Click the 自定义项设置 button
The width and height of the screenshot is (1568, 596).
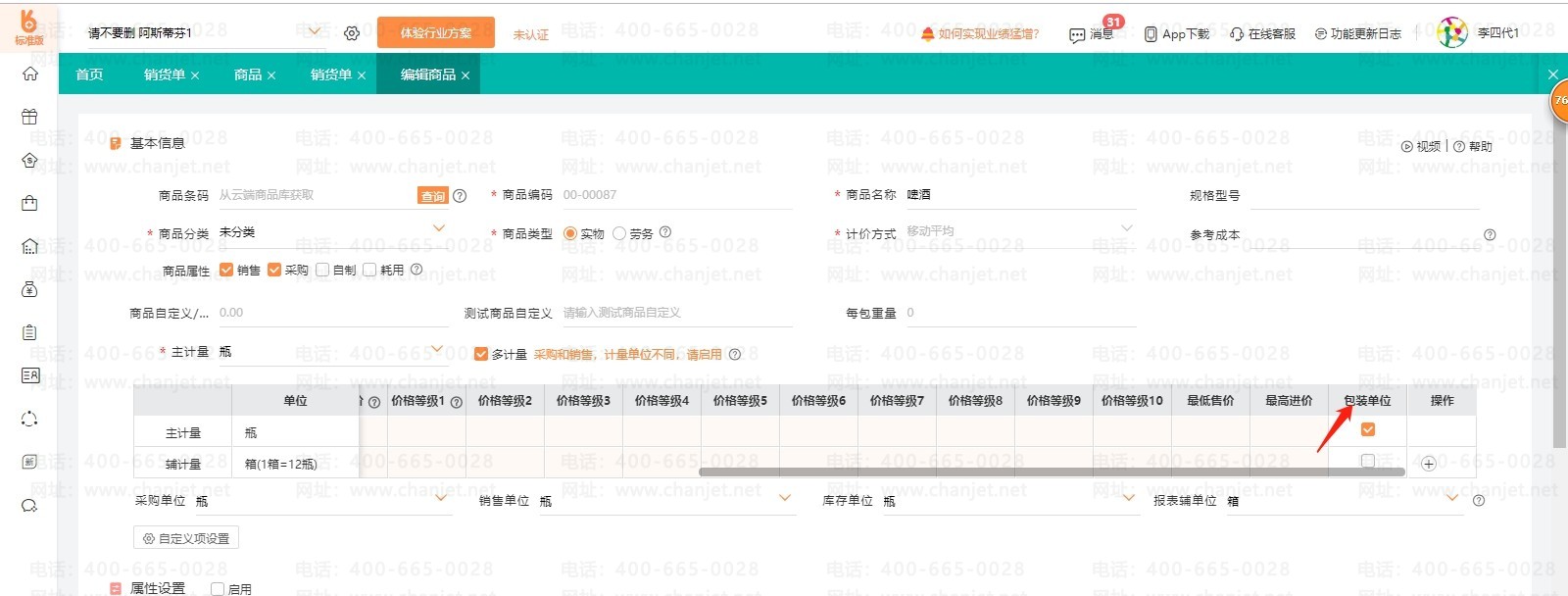186,538
